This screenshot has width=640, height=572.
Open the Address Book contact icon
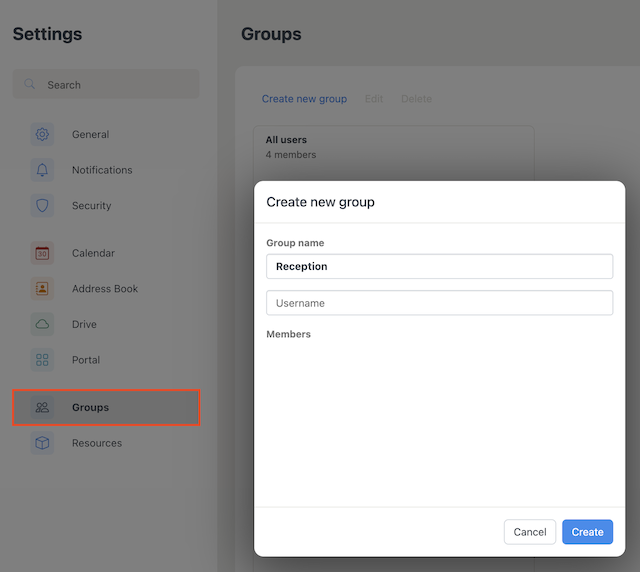[x=42, y=289]
